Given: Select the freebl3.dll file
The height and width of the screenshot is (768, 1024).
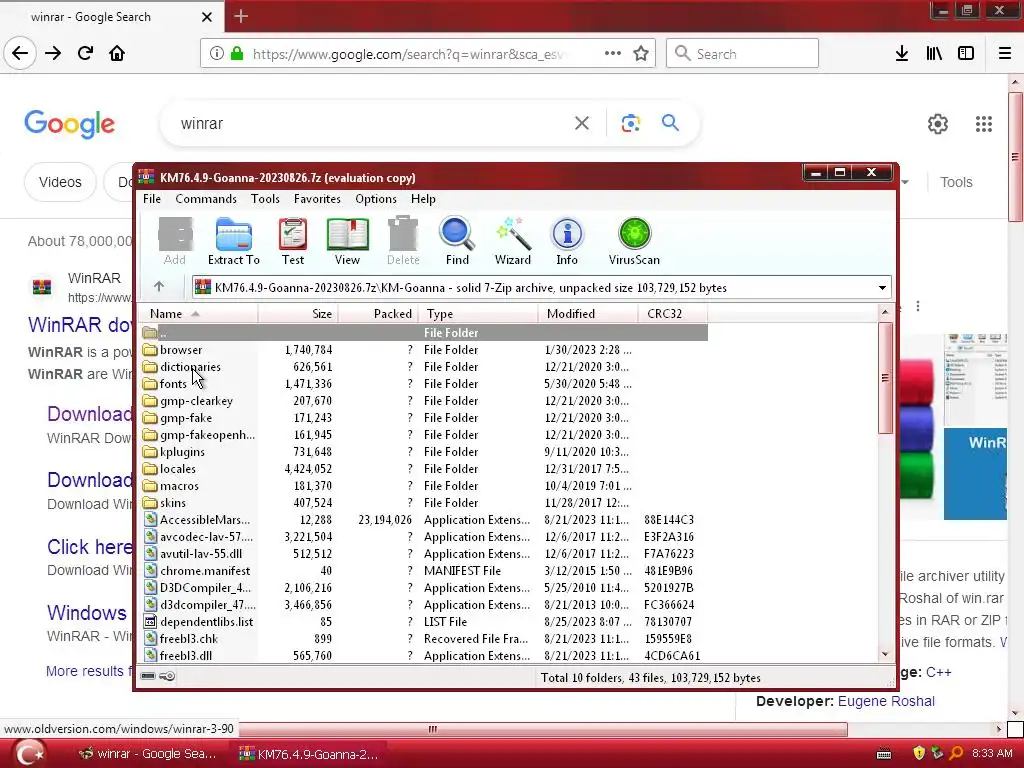Looking at the screenshot, I should pos(424,656).
